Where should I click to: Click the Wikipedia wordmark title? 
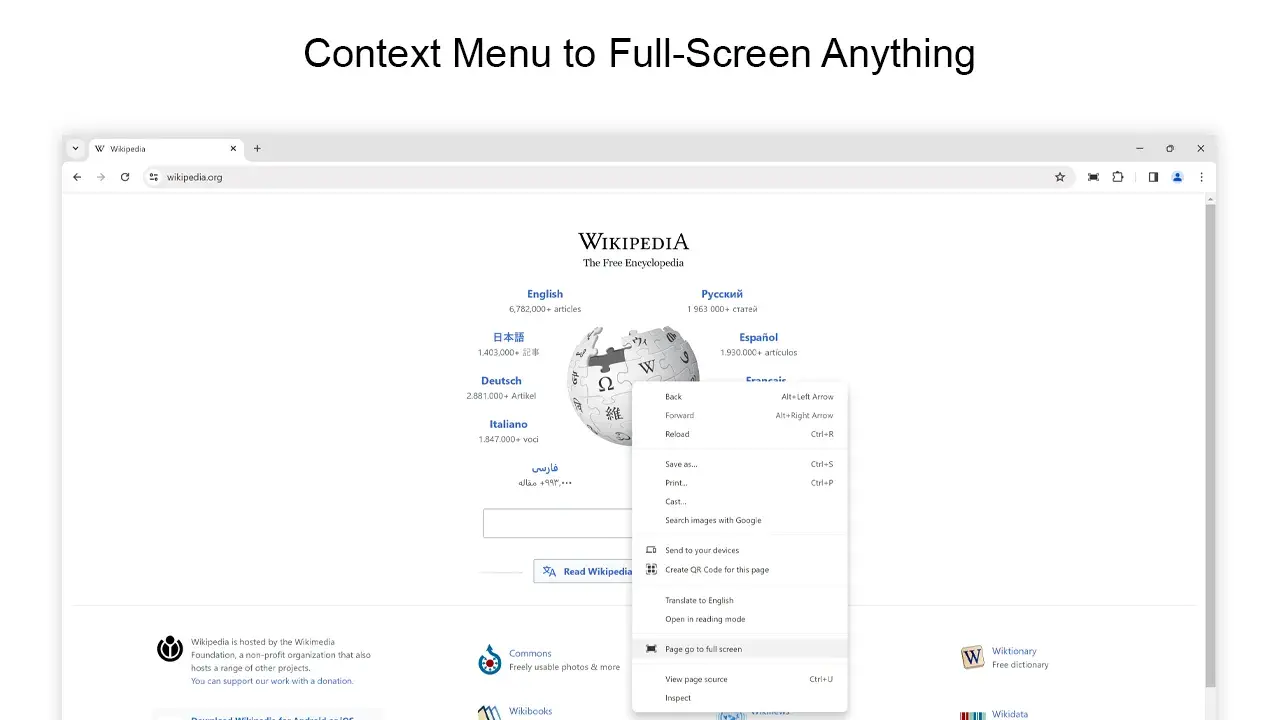pos(634,242)
